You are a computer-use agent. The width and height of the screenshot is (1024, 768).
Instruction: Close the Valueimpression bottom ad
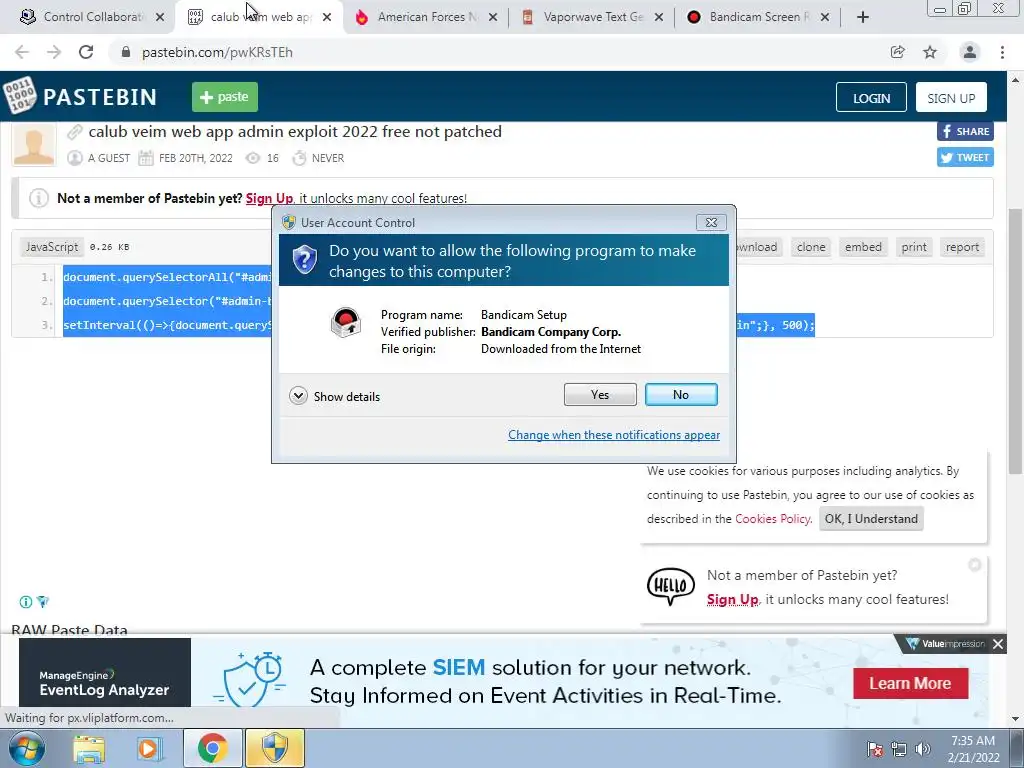(x=998, y=644)
